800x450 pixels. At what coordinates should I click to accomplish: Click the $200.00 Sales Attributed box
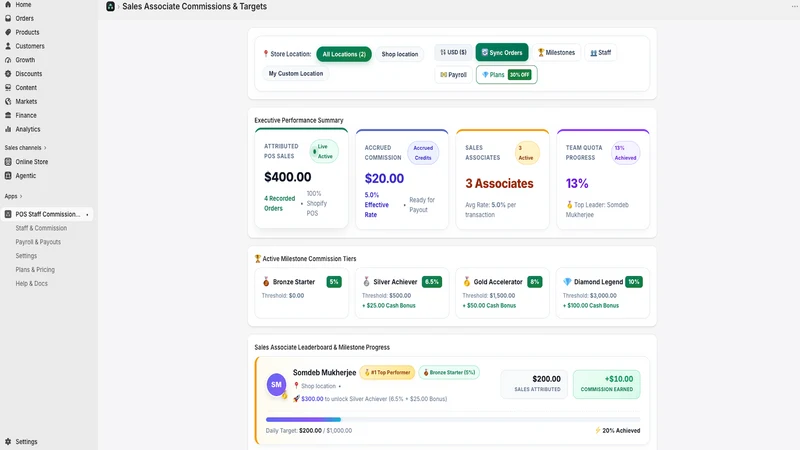(534, 384)
